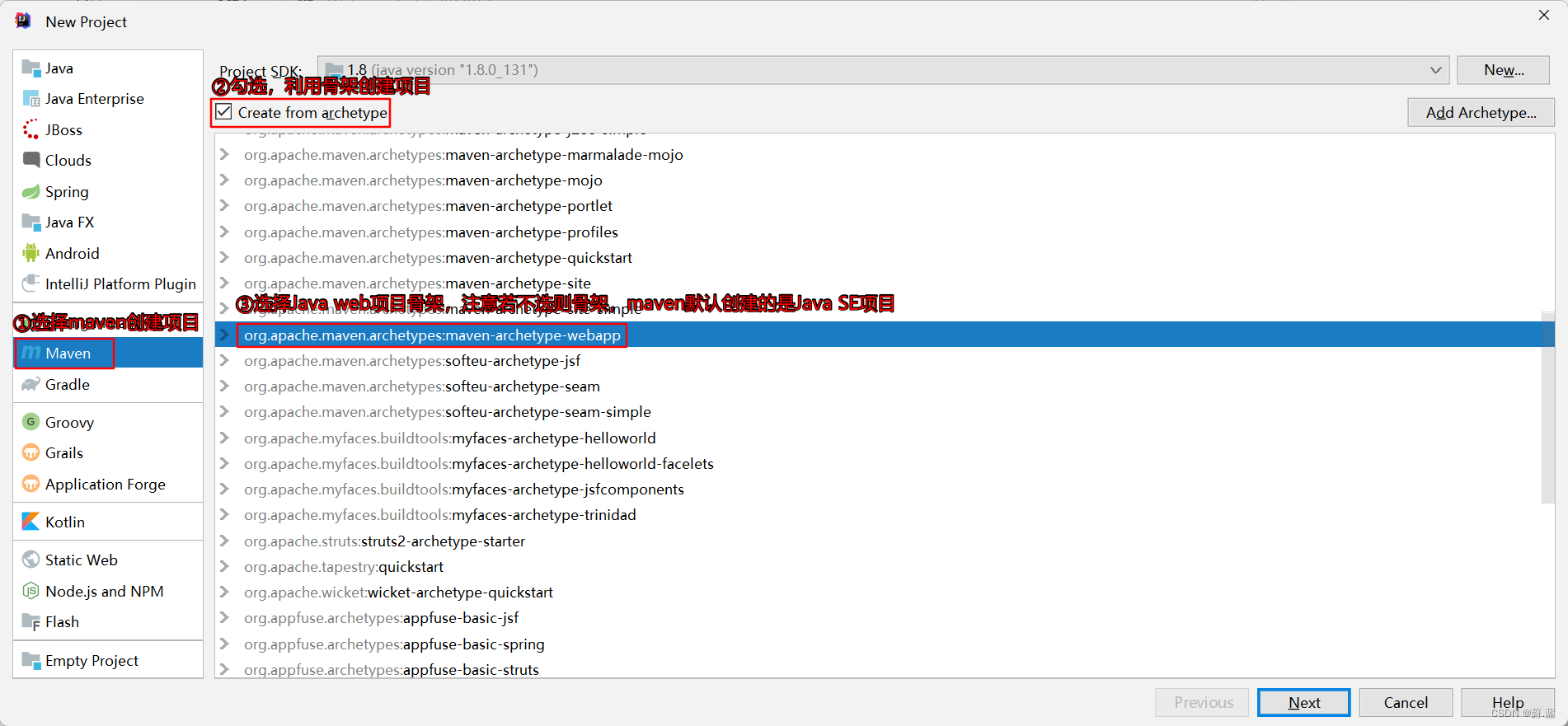Select myfaces-archetype-jsfcomponents row
Viewport: 1568px width, 726px height.
click(878, 489)
